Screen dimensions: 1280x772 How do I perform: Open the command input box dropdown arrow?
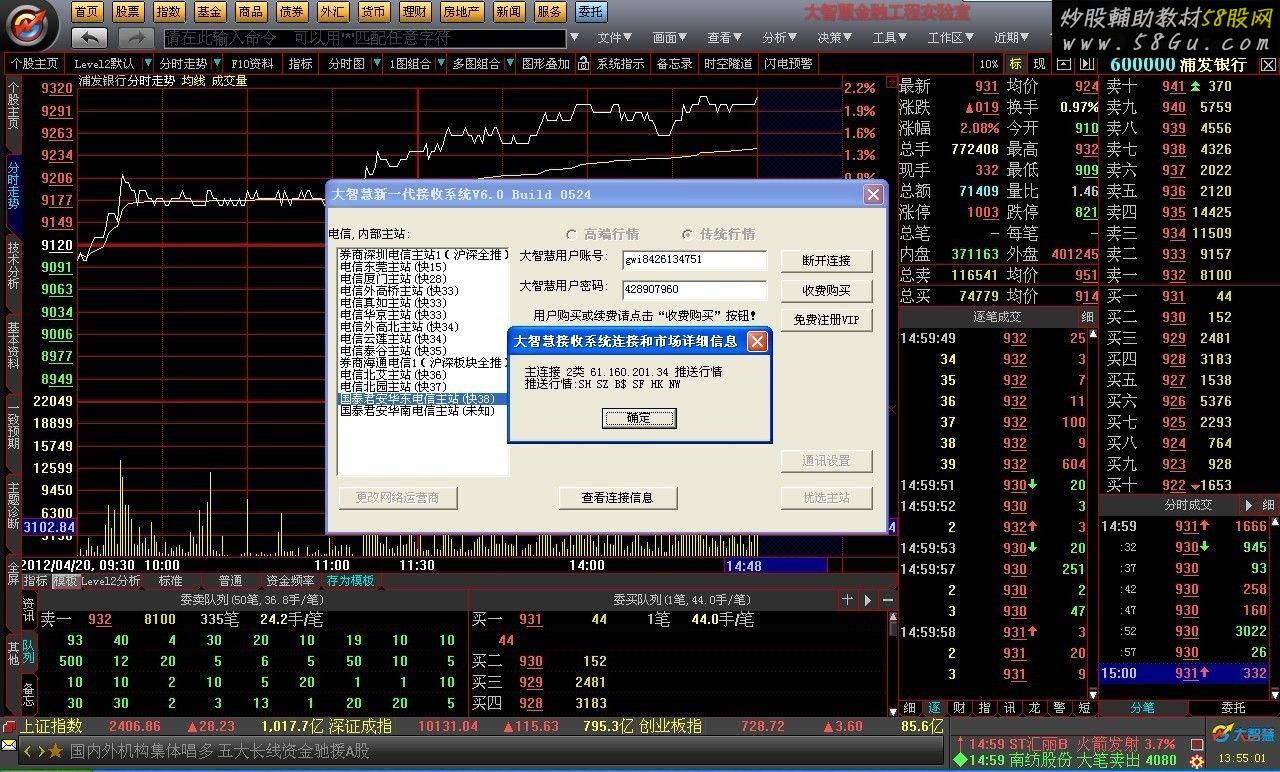[574, 38]
